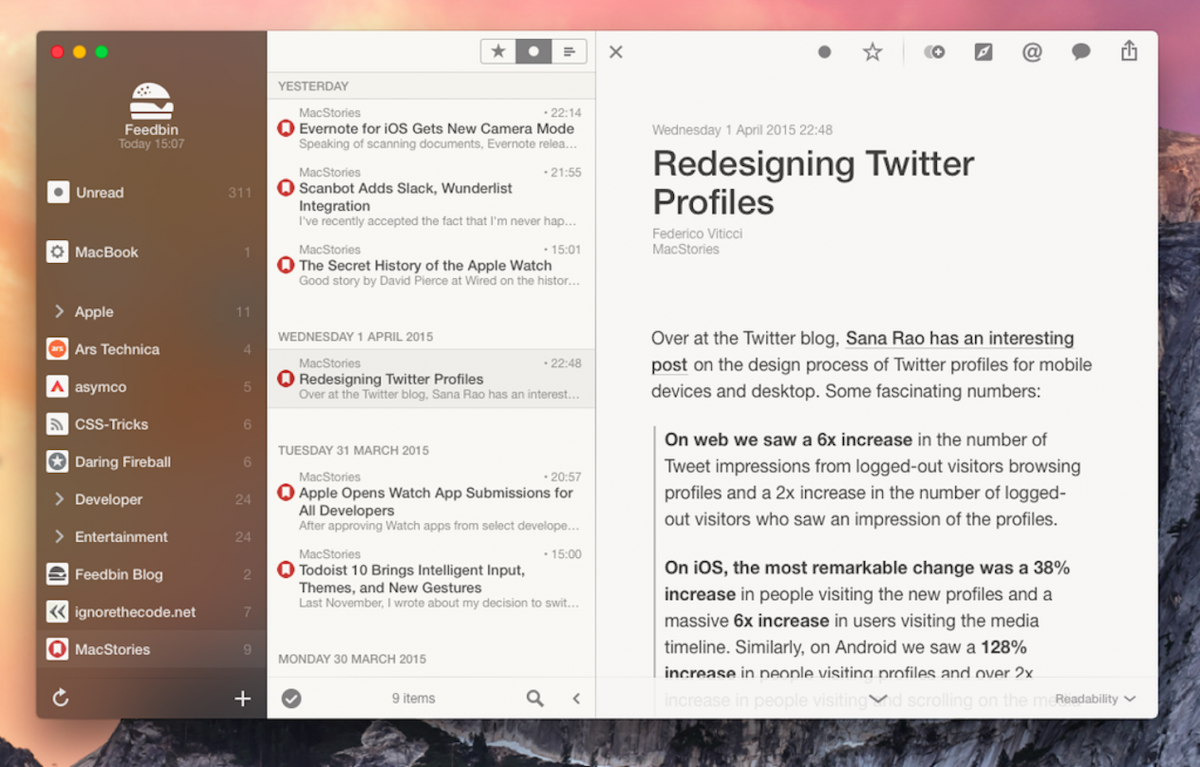
Task: Open the search in the article list
Action: click(535, 698)
